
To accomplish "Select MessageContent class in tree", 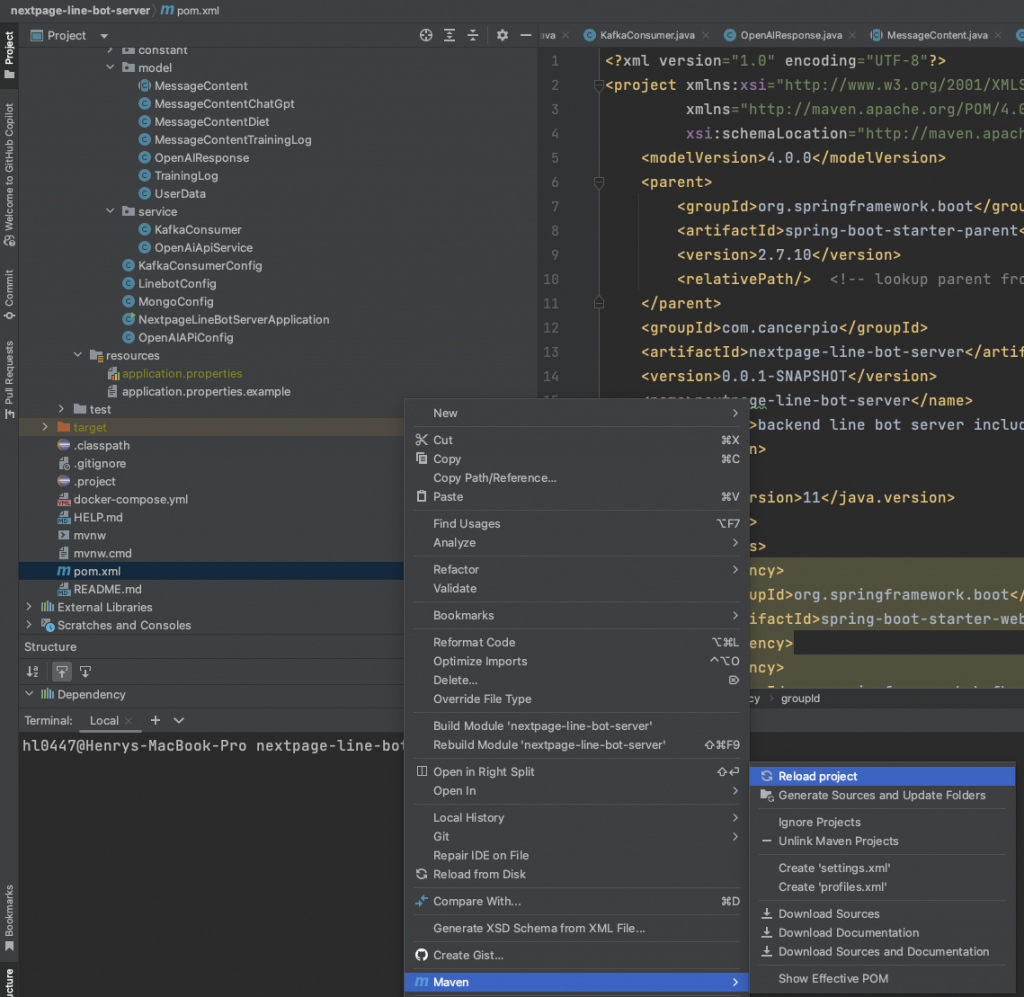I will 200,86.
